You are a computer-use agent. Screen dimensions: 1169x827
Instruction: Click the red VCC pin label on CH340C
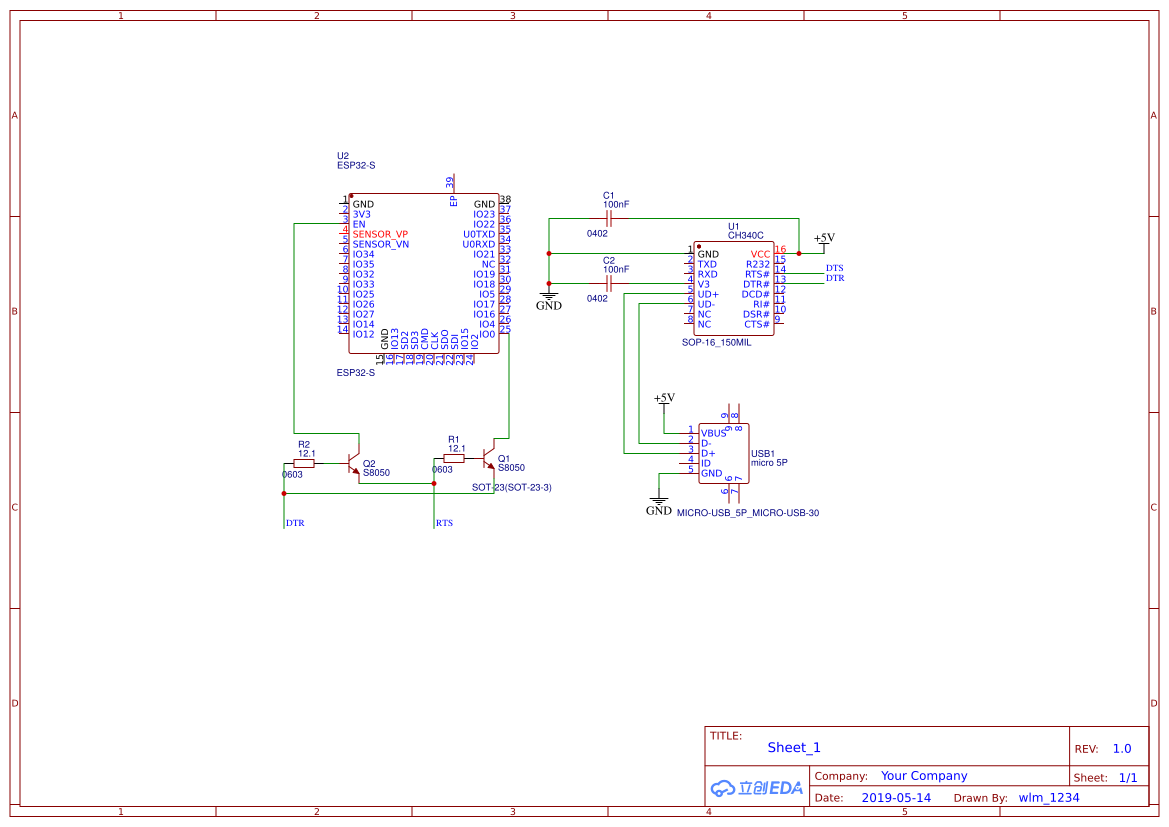[x=760, y=254]
